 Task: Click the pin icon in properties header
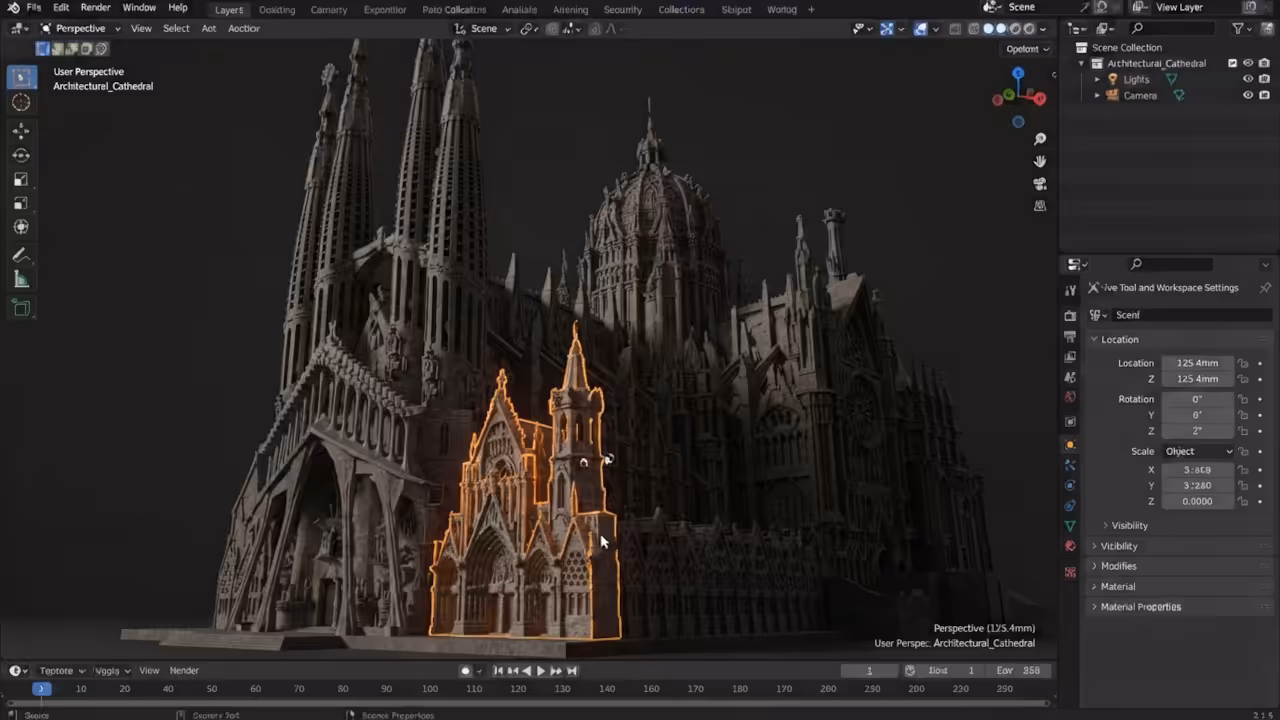[x=1266, y=288]
